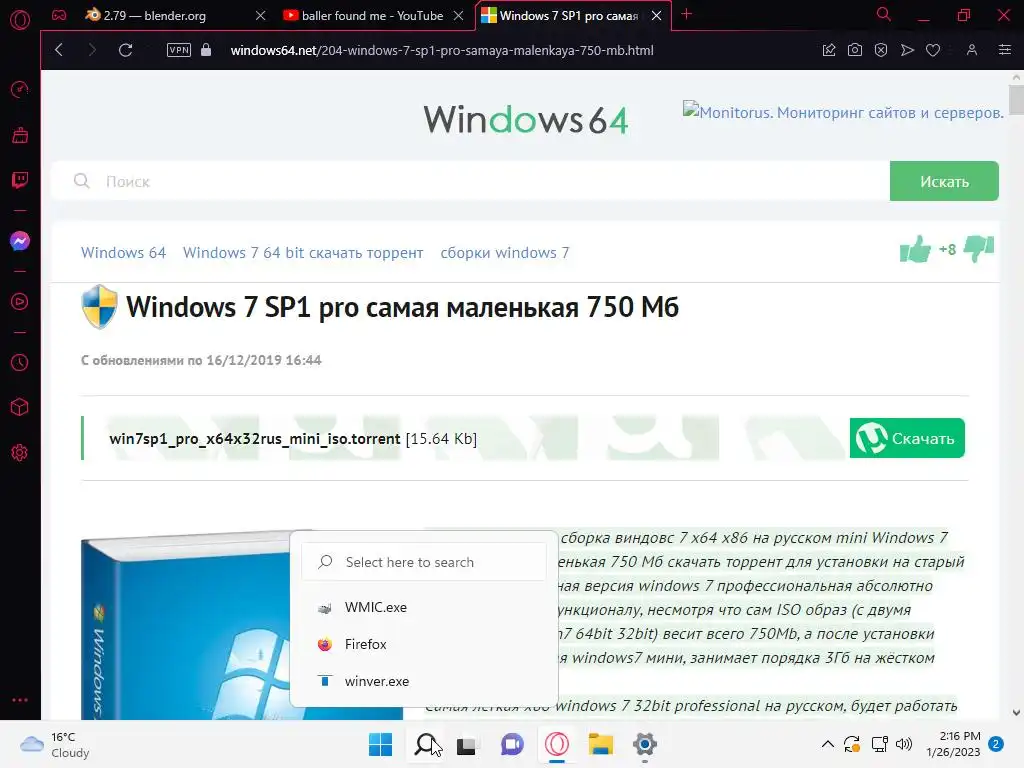Search in tabs magnifier icon
Image resolution: width=1024 pixels, height=768 pixels.
coord(884,14)
